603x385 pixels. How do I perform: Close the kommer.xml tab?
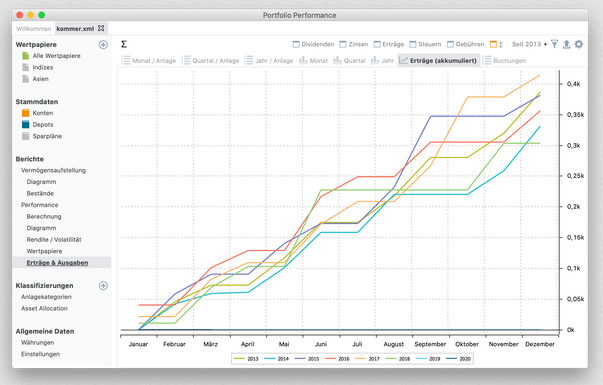click(x=101, y=28)
